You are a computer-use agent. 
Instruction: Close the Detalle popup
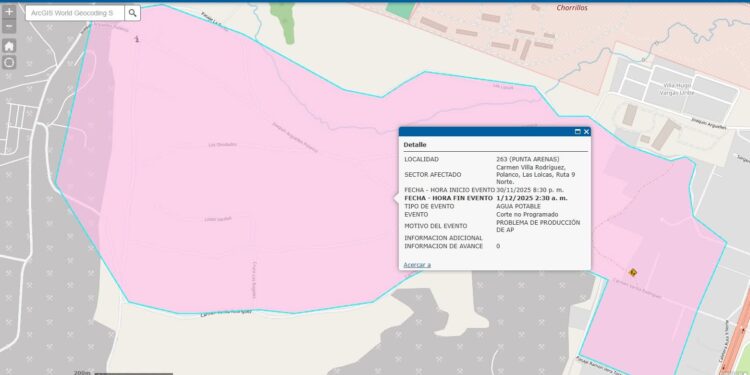click(x=586, y=132)
